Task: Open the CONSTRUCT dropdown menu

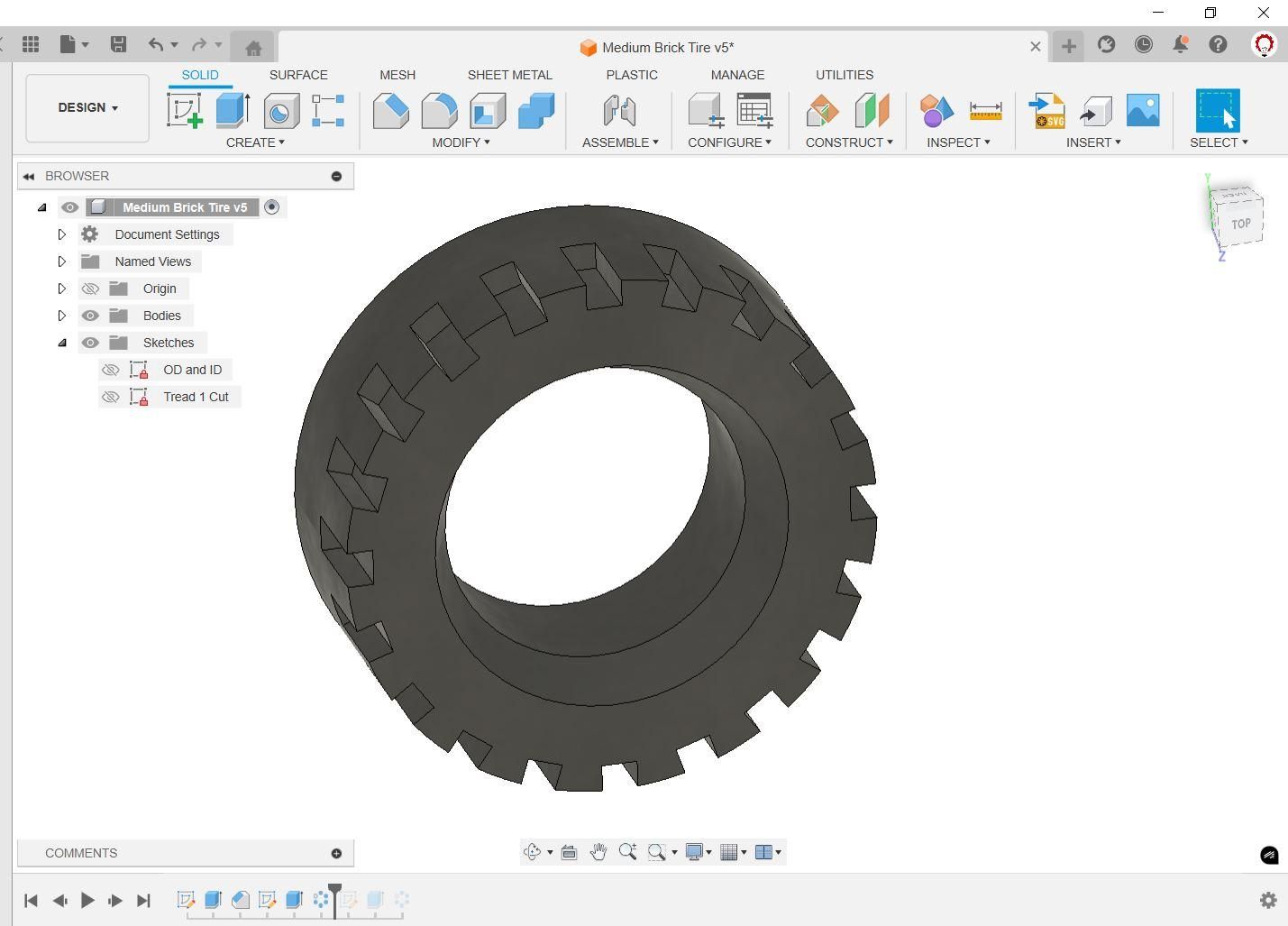Action: pyautogui.click(x=849, y=142)
